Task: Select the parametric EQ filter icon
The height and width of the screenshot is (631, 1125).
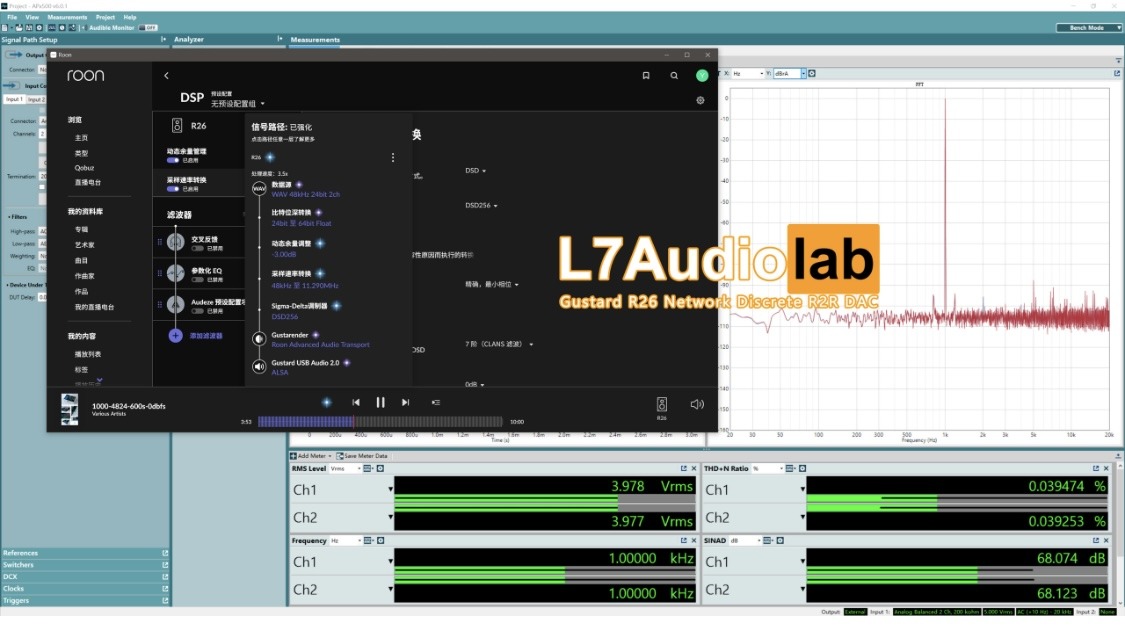Action: [176, 273]
